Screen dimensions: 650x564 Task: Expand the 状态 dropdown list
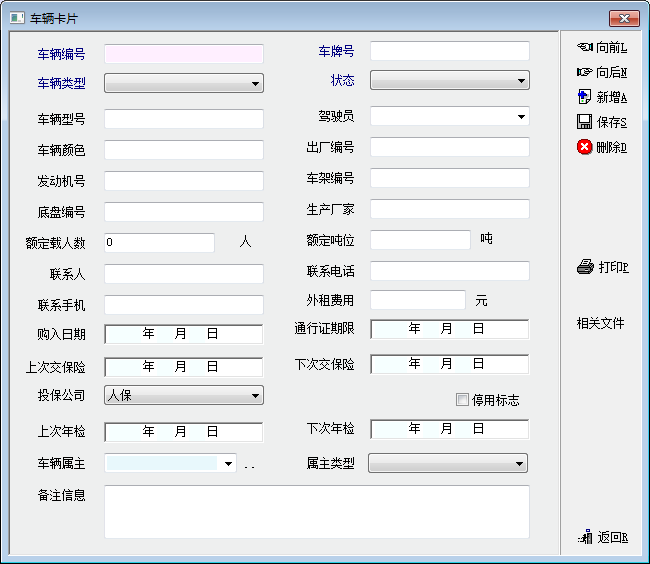(449, 81)
